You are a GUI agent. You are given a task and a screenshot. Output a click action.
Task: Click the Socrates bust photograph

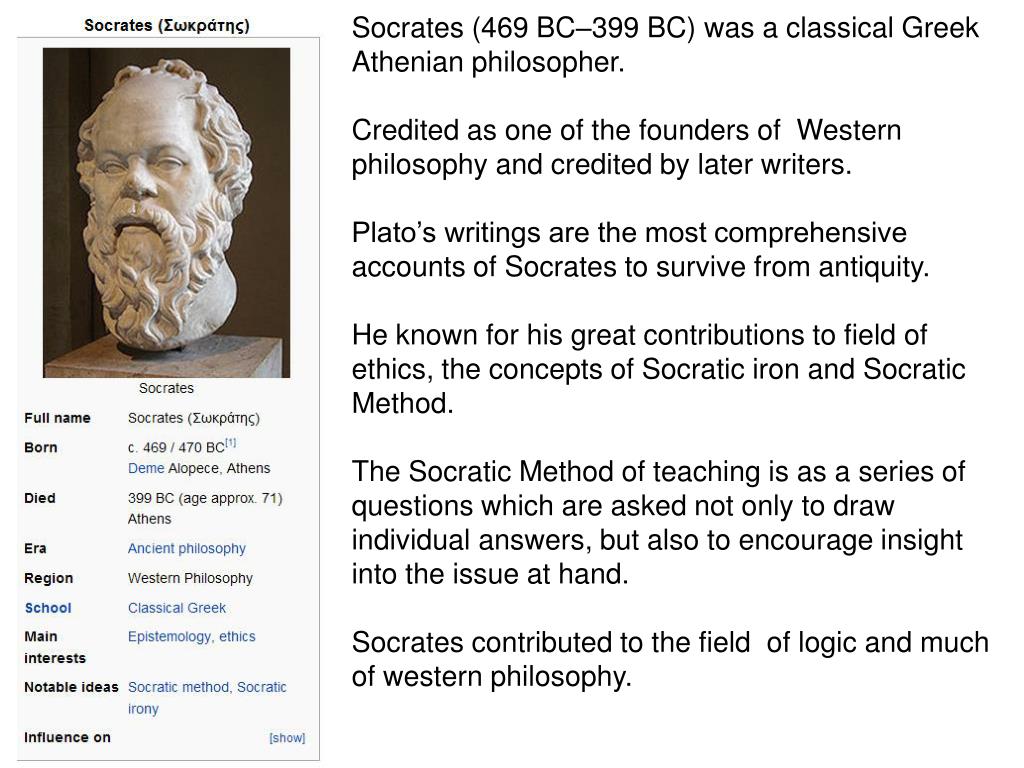tap(167, 213)
